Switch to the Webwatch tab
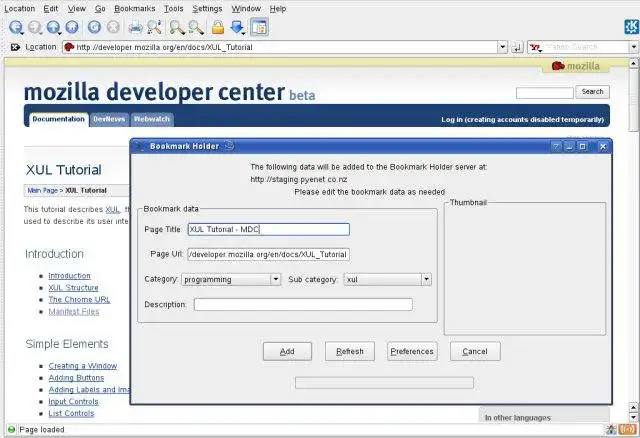640x438 pixels. click(x=152, y=119)
